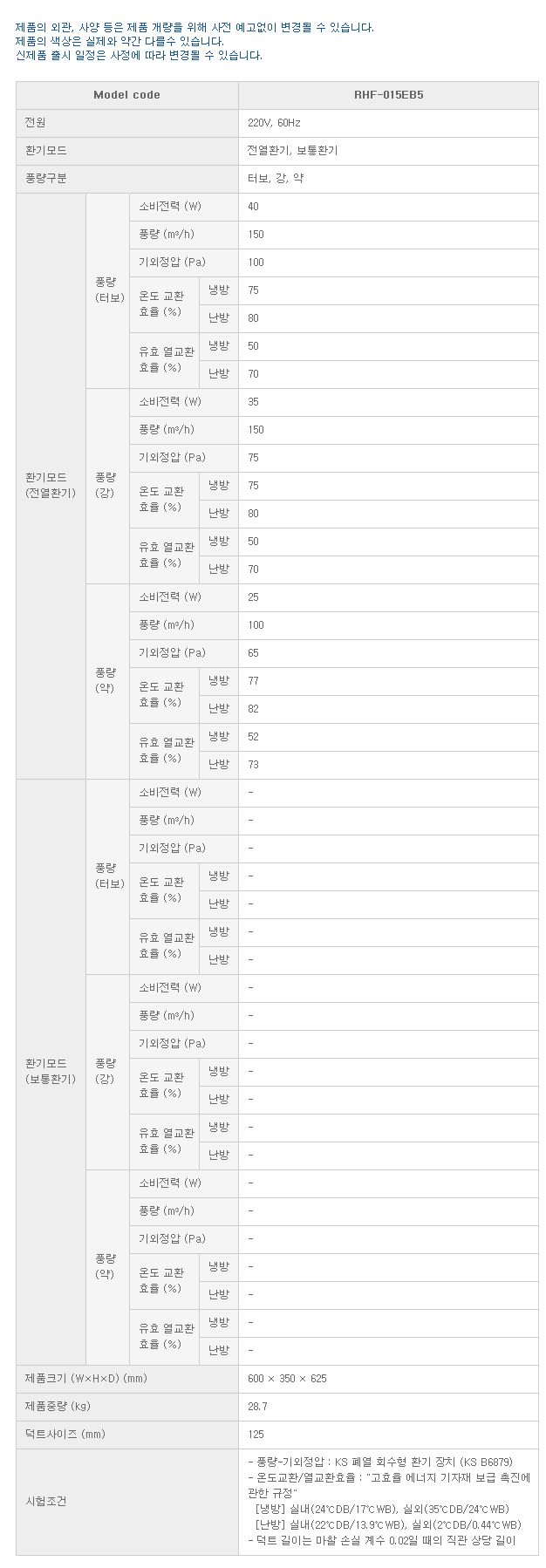Viewport: 546px width, 1568px height.
Task: Select the 환기모드 (전열환기) section cell
Action: click(x=51, y=486)
